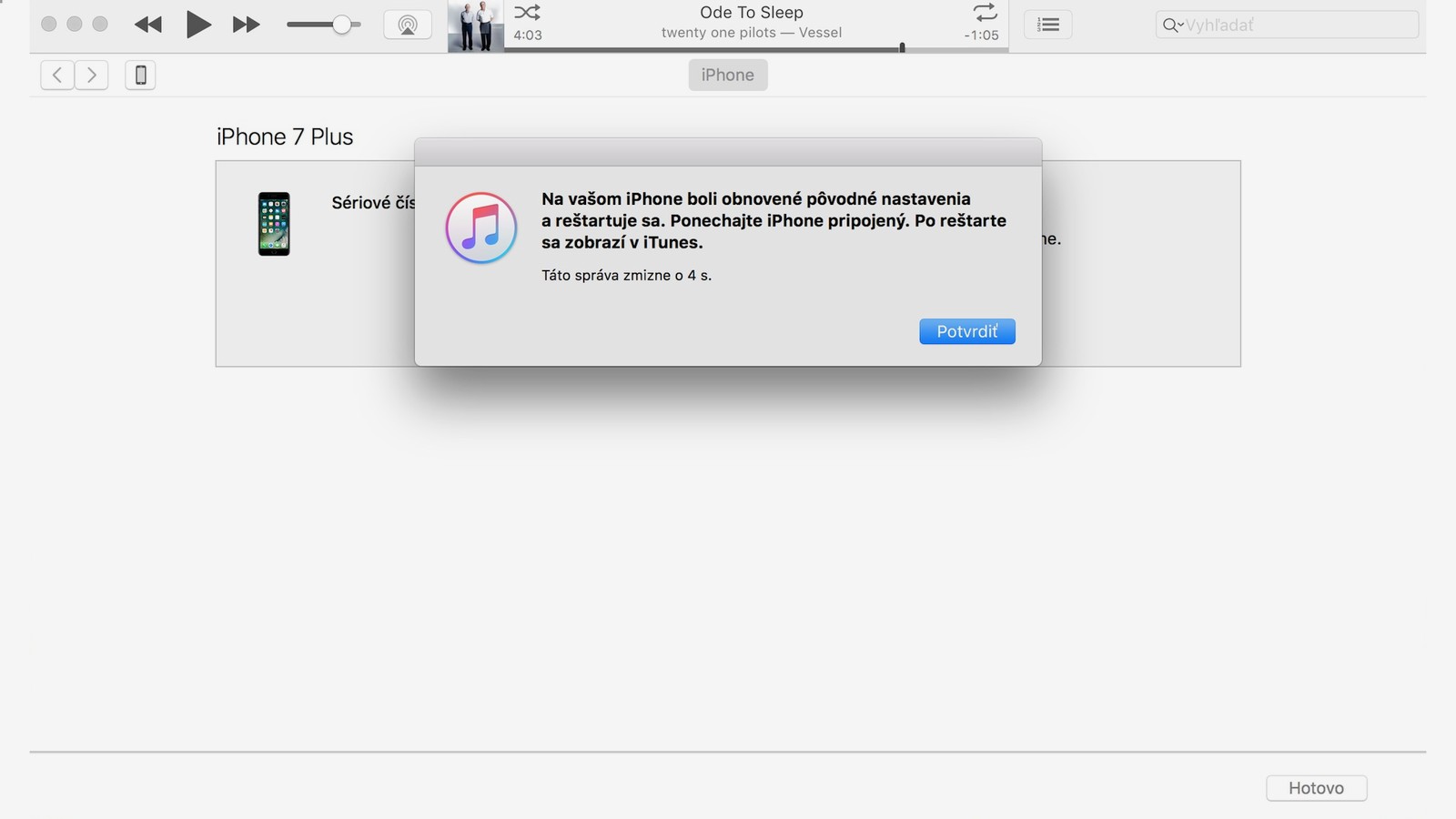
Task: Click the volume slider knob
Action: pos(341,25)
